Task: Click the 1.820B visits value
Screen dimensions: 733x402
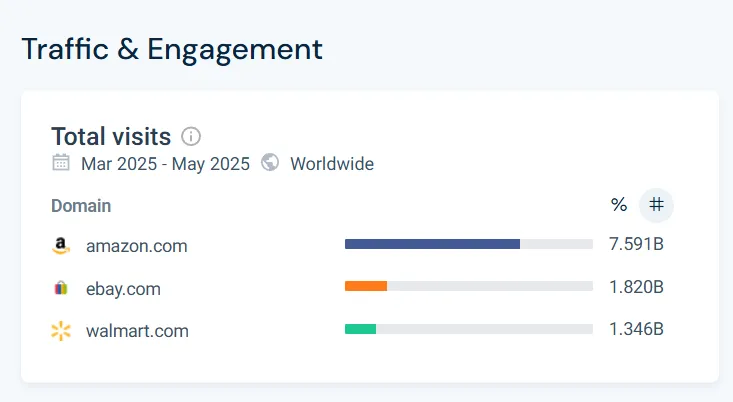Action: (x=636, y=288)
